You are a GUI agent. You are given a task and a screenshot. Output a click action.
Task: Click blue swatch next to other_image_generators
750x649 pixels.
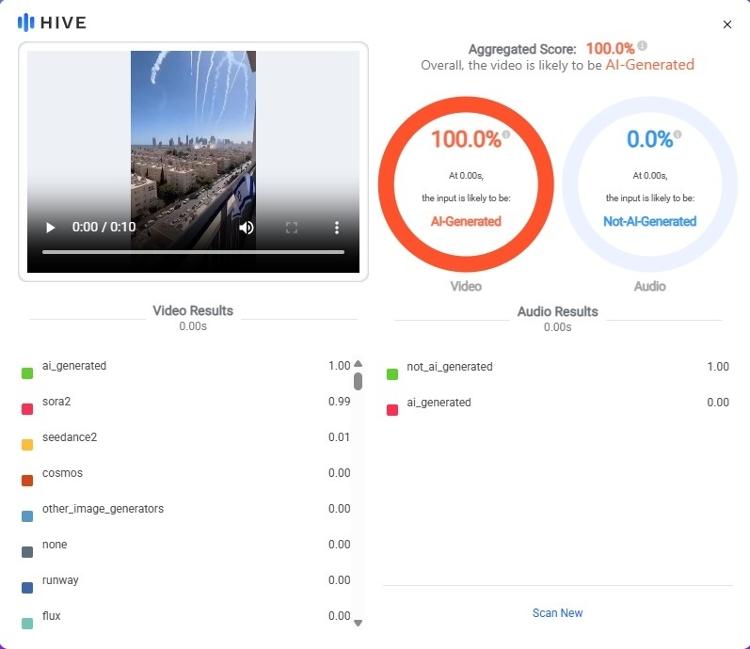27,516
